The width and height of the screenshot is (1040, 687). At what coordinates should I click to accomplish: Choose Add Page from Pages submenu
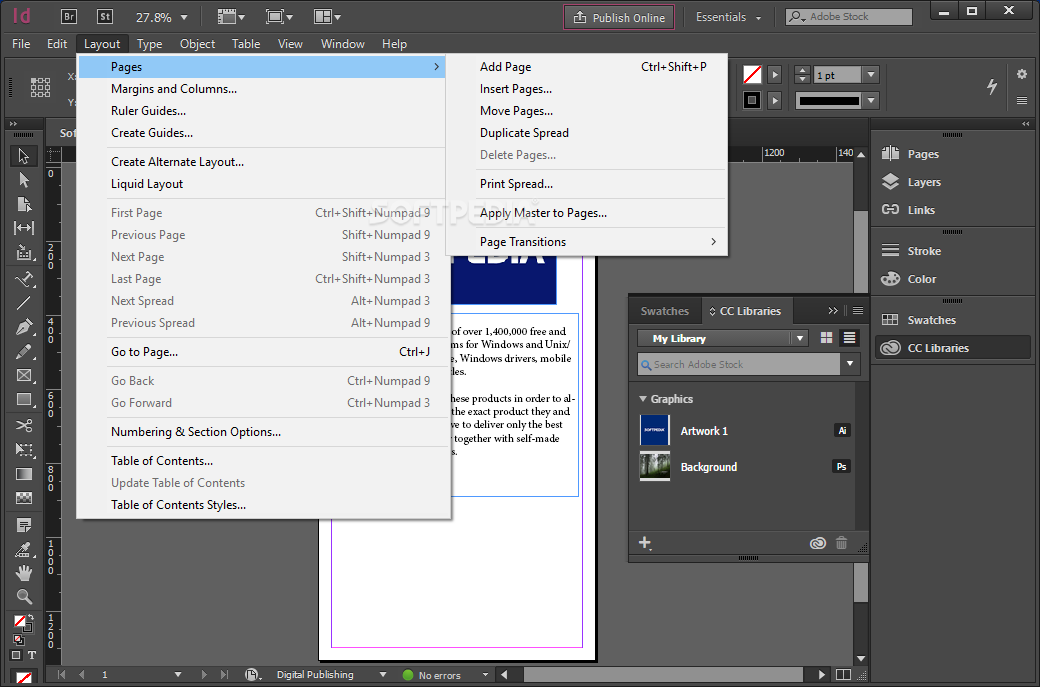tap(587, 67)
